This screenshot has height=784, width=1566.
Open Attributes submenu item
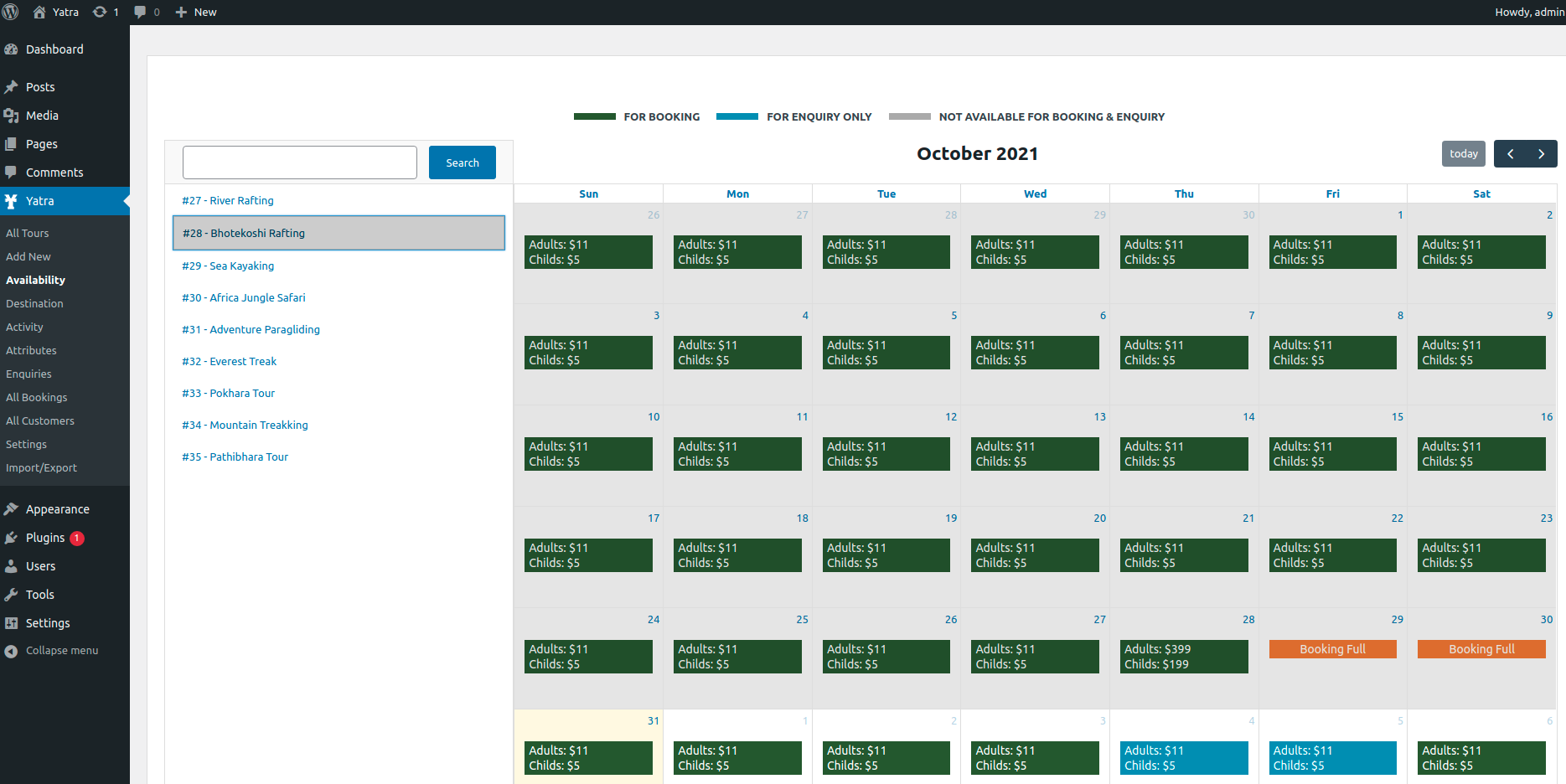(x=31, y=351)
